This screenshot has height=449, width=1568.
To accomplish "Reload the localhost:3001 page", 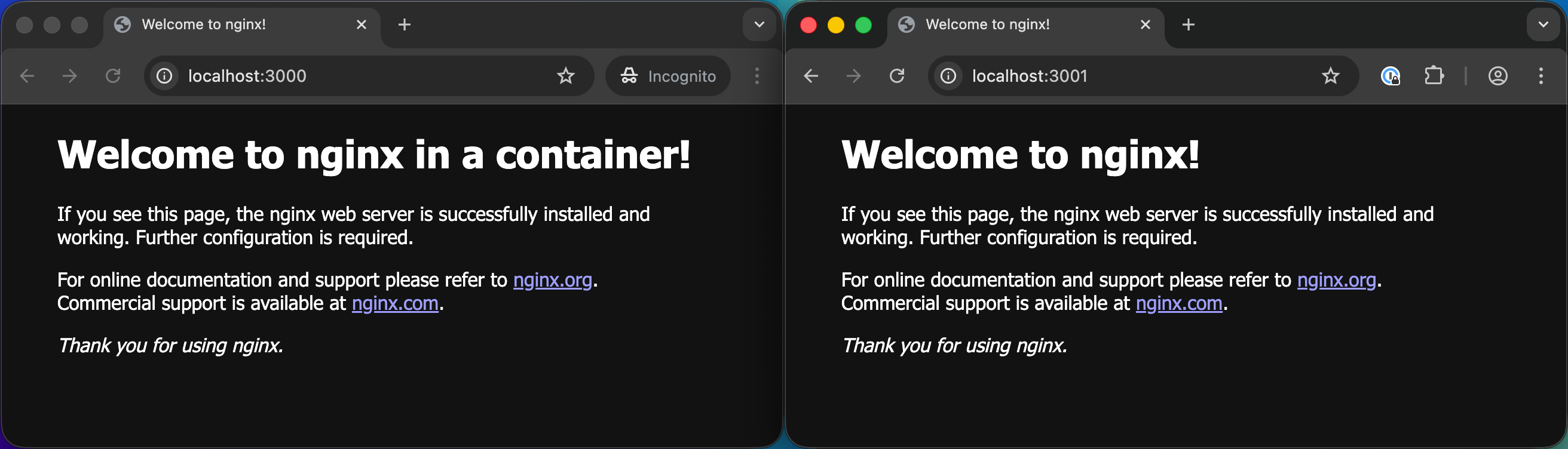I will point(896,76).
